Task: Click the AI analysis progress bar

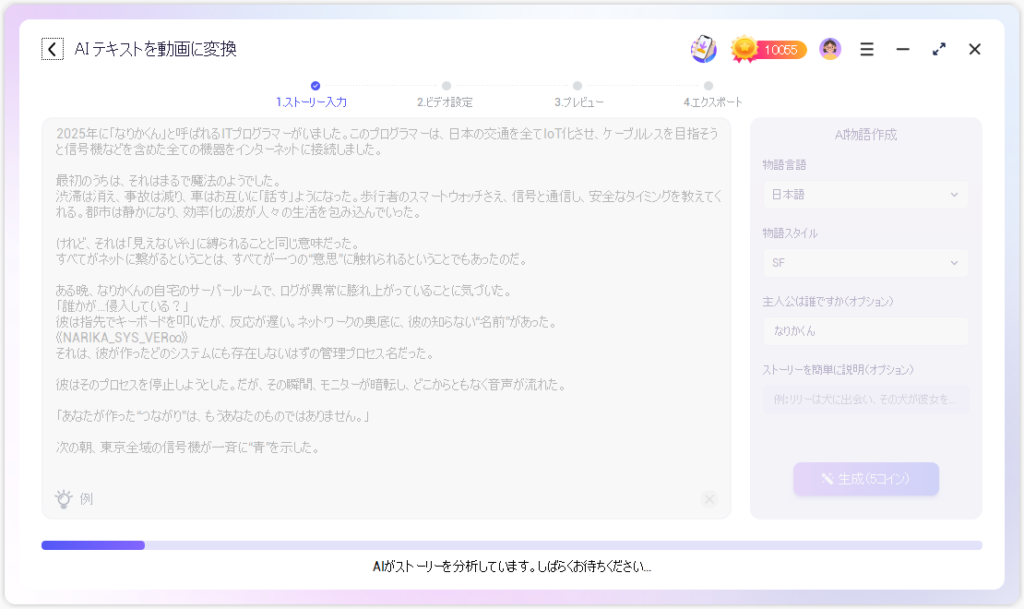Action: tap(511, 545)
